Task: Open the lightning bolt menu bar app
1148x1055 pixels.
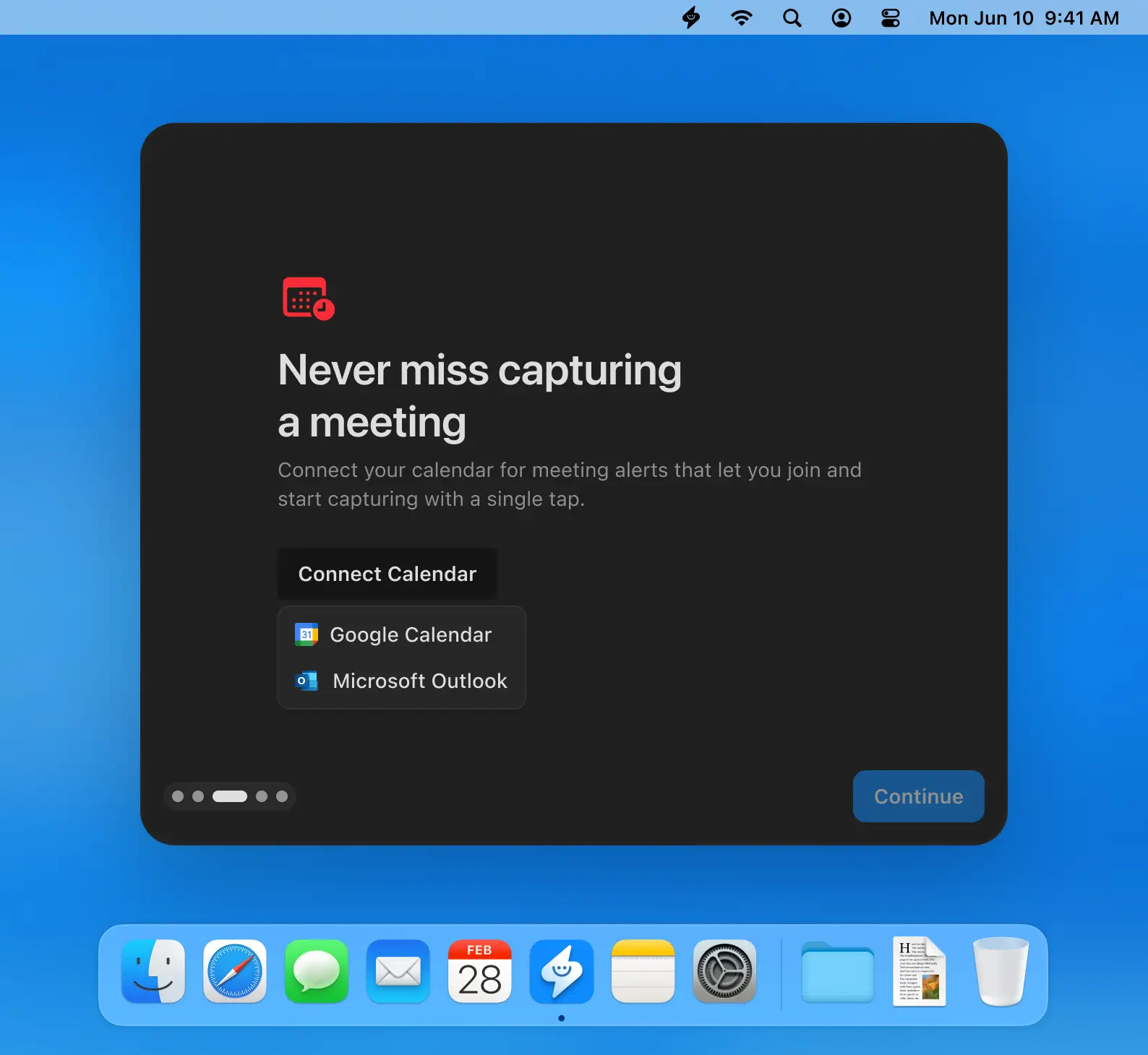Action: point(691,17)
